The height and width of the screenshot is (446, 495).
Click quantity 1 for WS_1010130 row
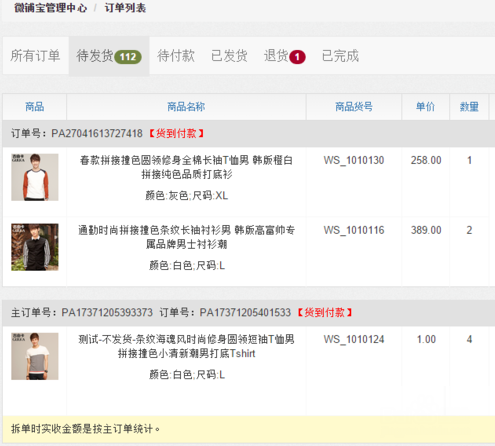[x=469, y=160]
